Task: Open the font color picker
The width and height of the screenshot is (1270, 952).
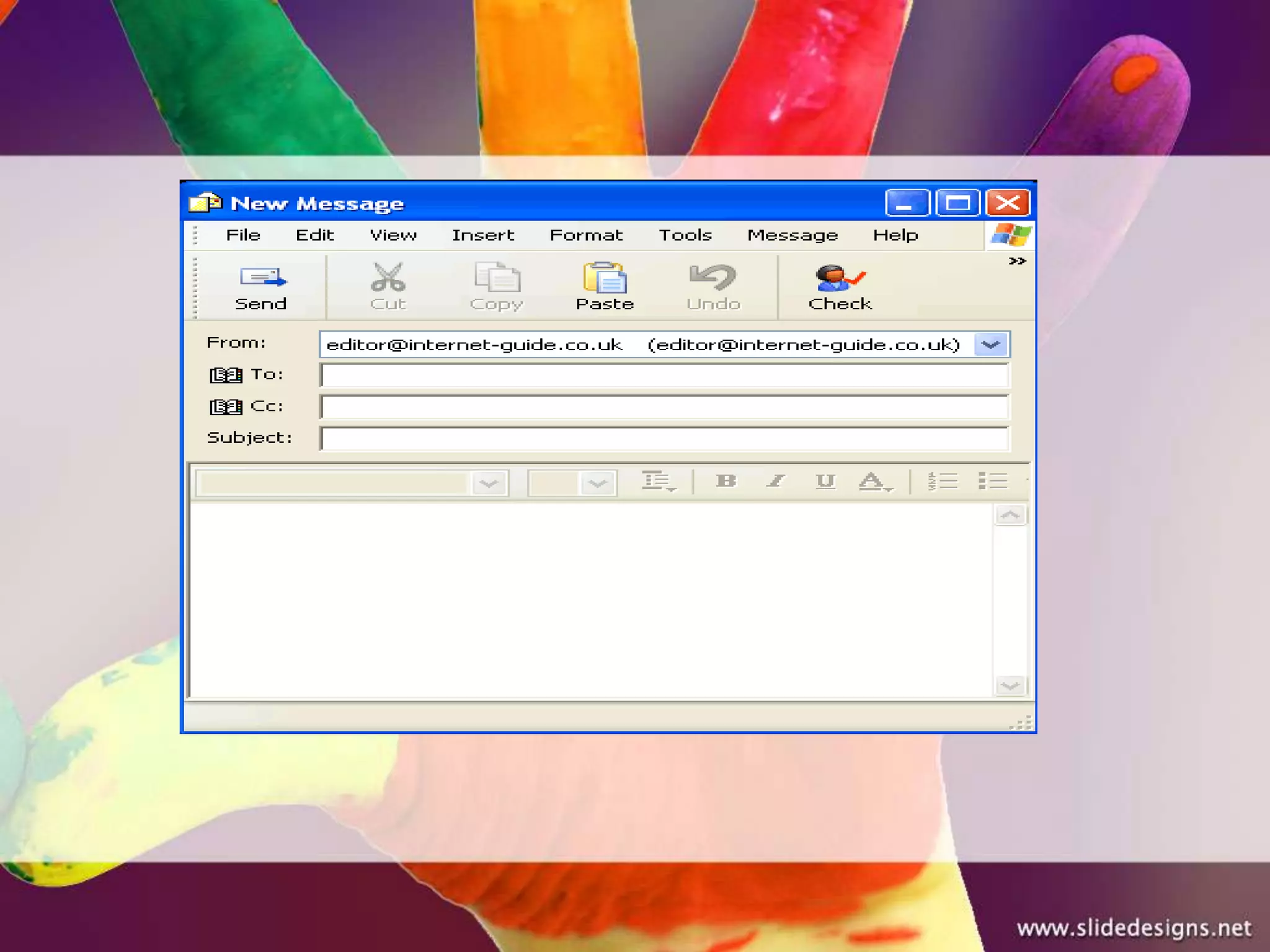Action: (874, 481)
